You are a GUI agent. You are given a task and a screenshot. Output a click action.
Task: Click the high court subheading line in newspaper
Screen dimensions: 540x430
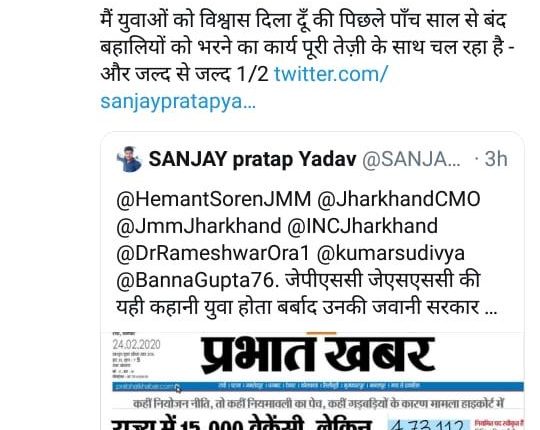click(x=319, y=403)
